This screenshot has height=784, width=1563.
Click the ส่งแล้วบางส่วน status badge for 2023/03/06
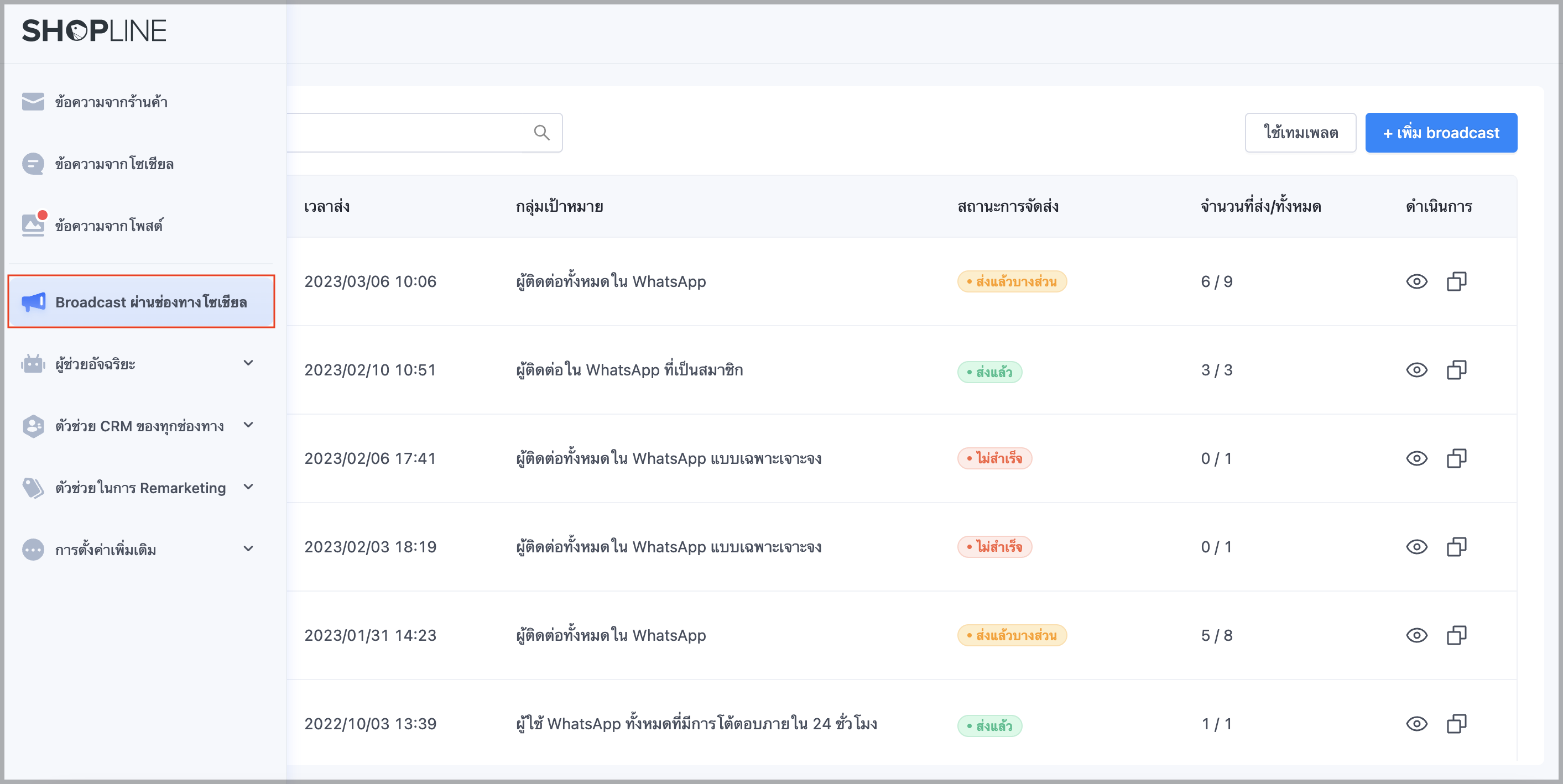pos(1012,281)
